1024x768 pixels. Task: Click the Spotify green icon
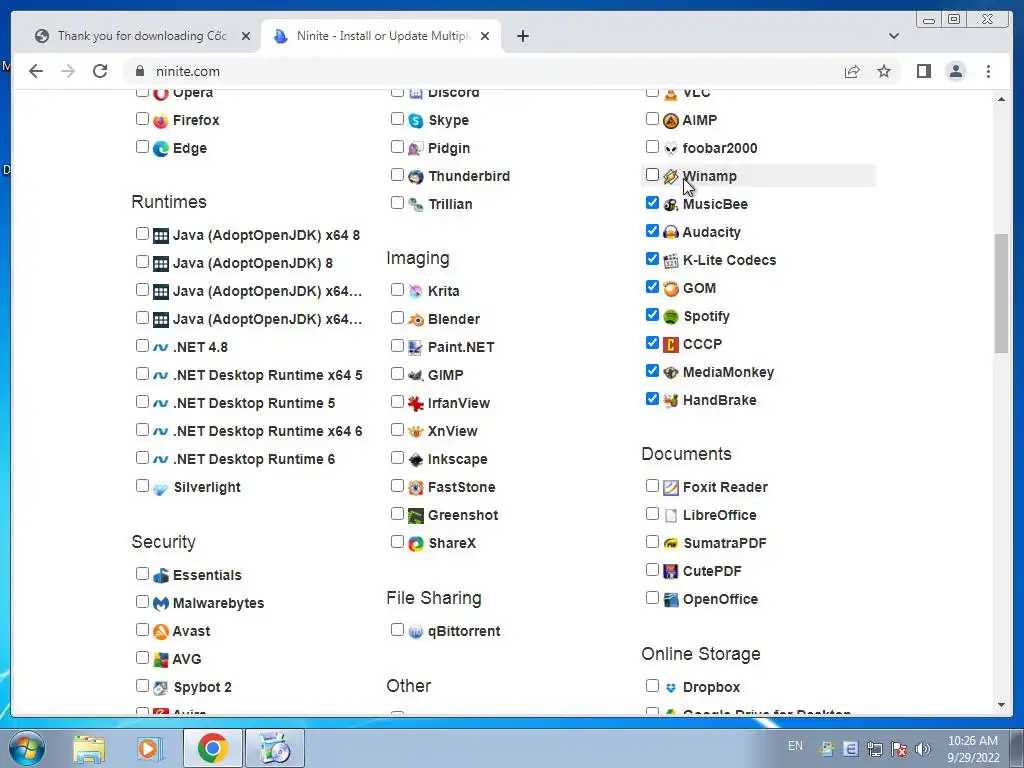(671, 317)
